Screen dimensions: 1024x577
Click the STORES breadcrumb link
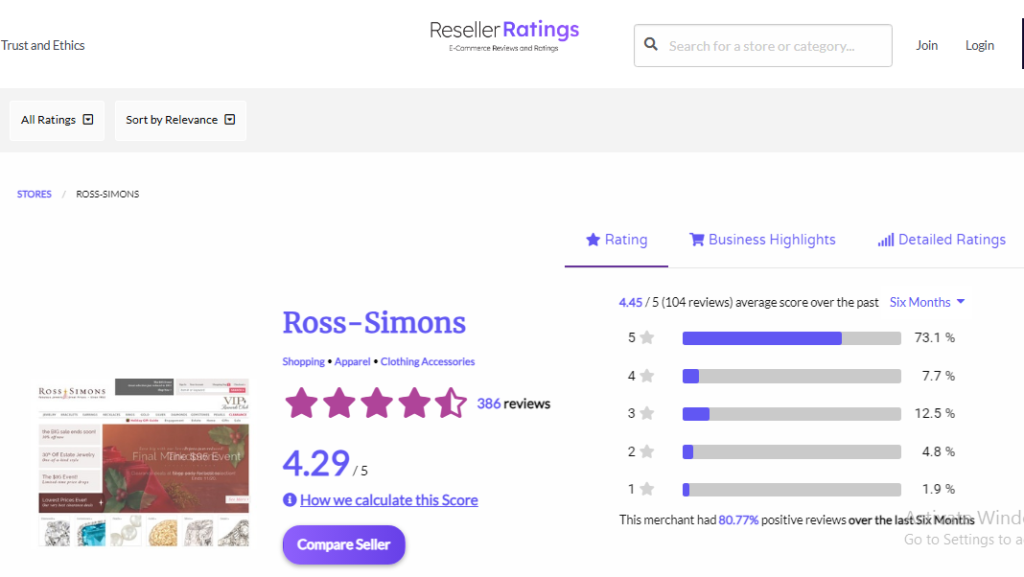tap(34, 194)
